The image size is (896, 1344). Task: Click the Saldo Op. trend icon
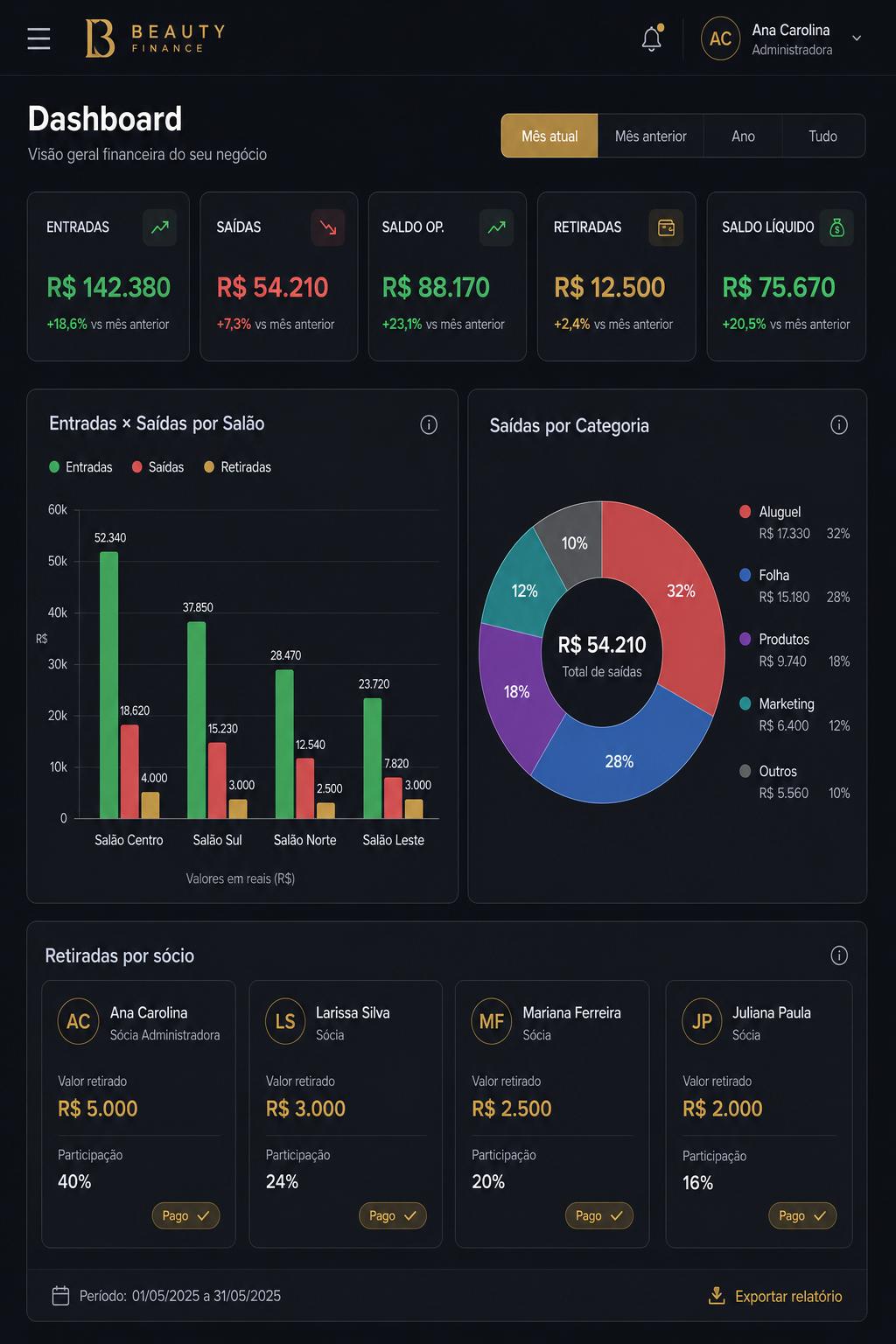496,227
